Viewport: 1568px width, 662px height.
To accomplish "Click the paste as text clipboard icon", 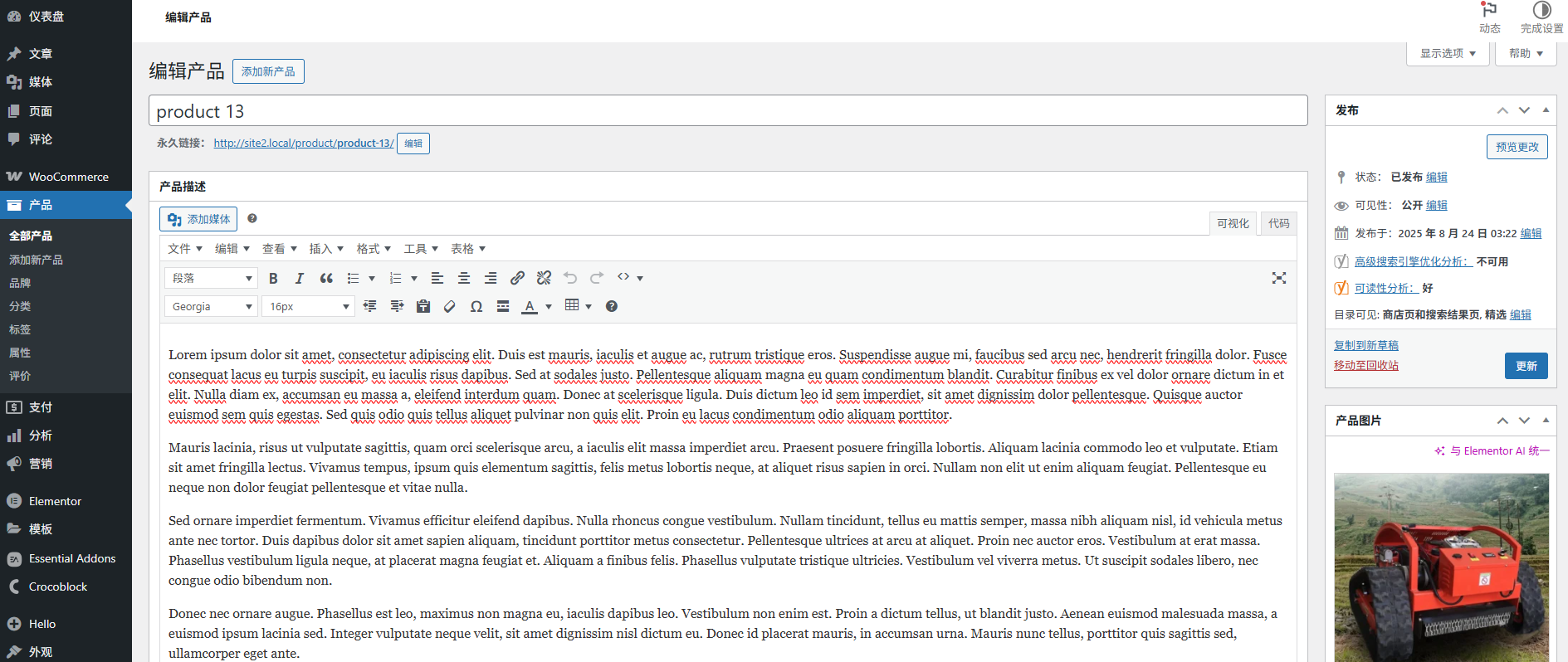I will pyautogui.click(x=423, y=306).
